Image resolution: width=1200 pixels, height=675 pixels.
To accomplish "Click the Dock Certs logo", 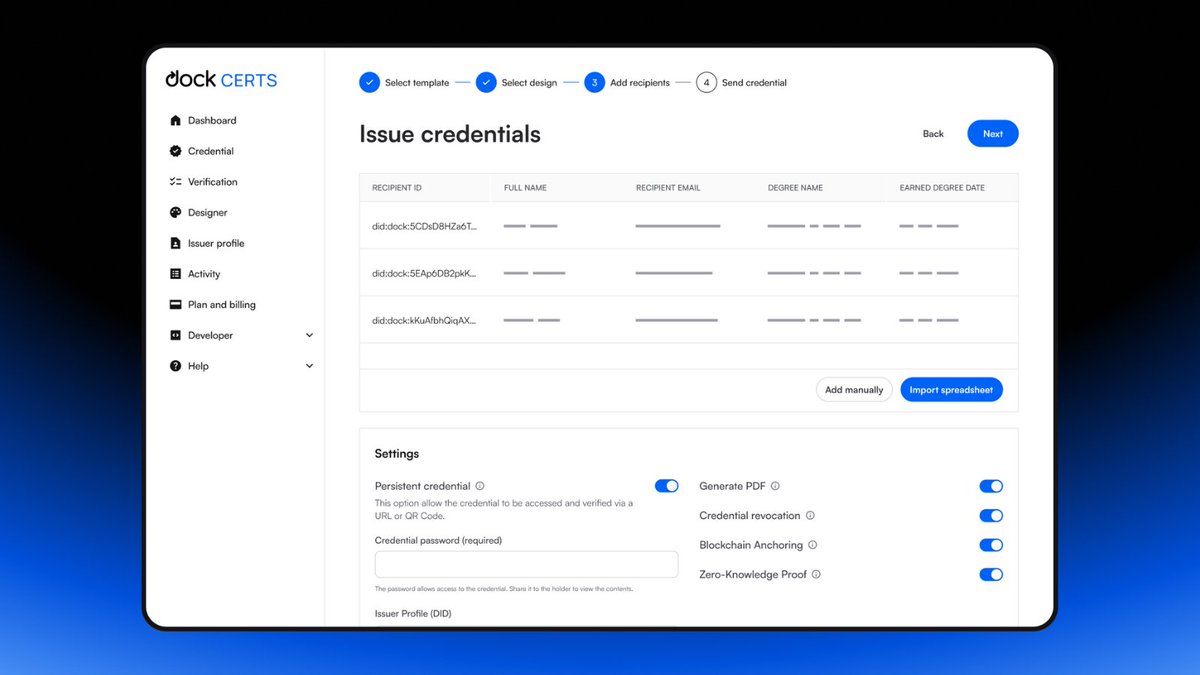I will click(x=221, y=79).
